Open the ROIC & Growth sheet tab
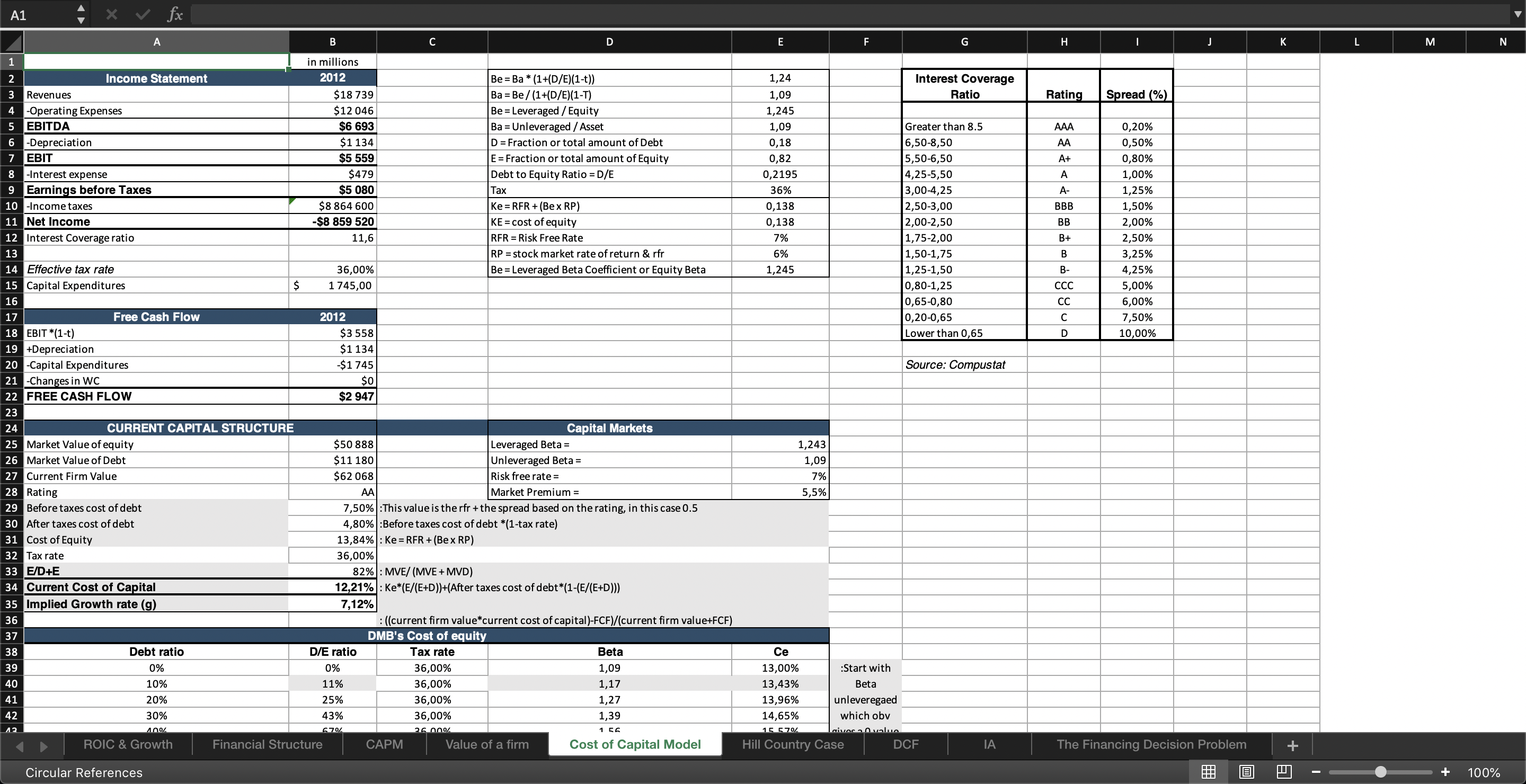This screenshot has height=784, width=1526. coord(128,744)
